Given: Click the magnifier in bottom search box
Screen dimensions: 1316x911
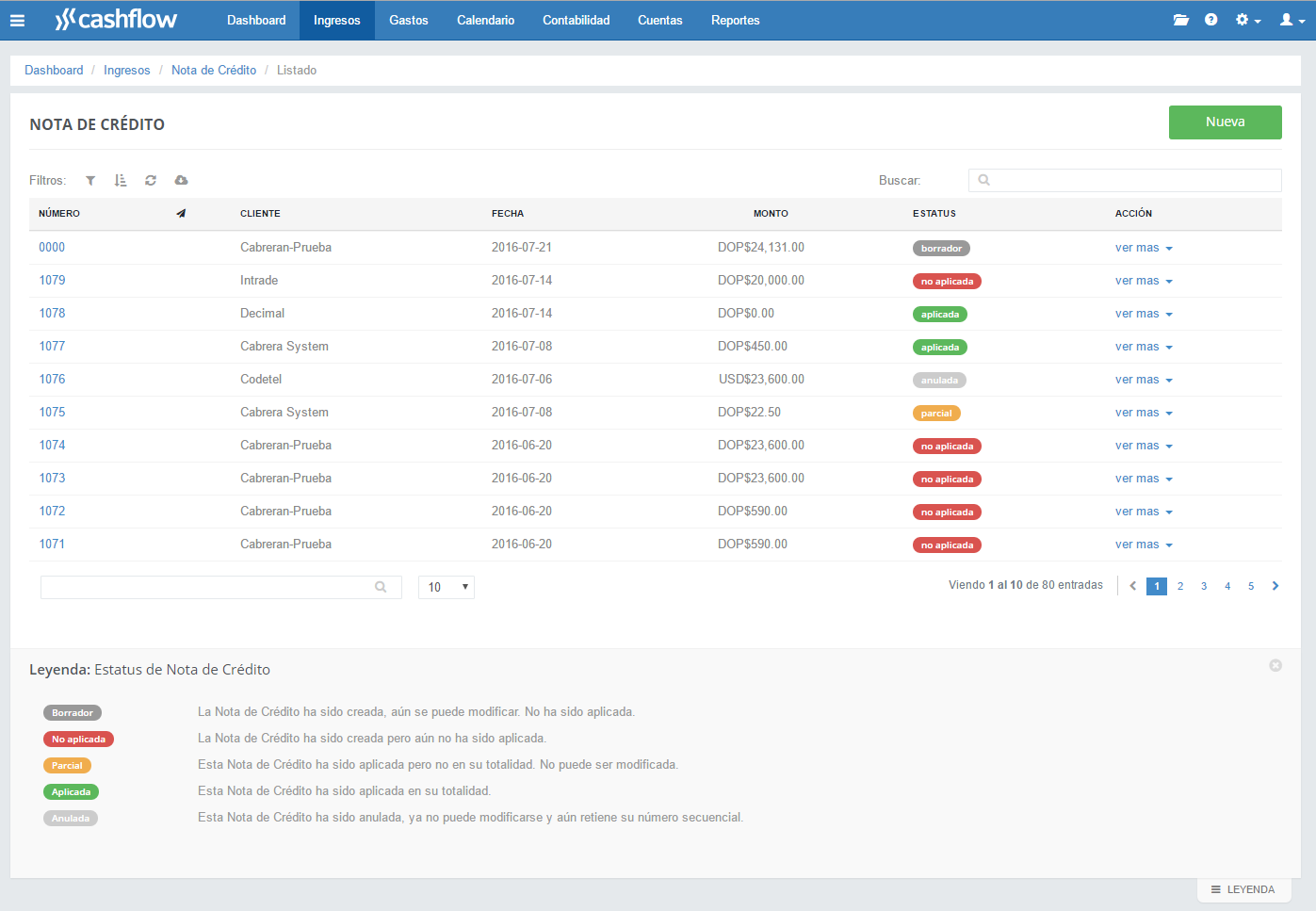Looking at the screenshot, I should coord(381,587).
